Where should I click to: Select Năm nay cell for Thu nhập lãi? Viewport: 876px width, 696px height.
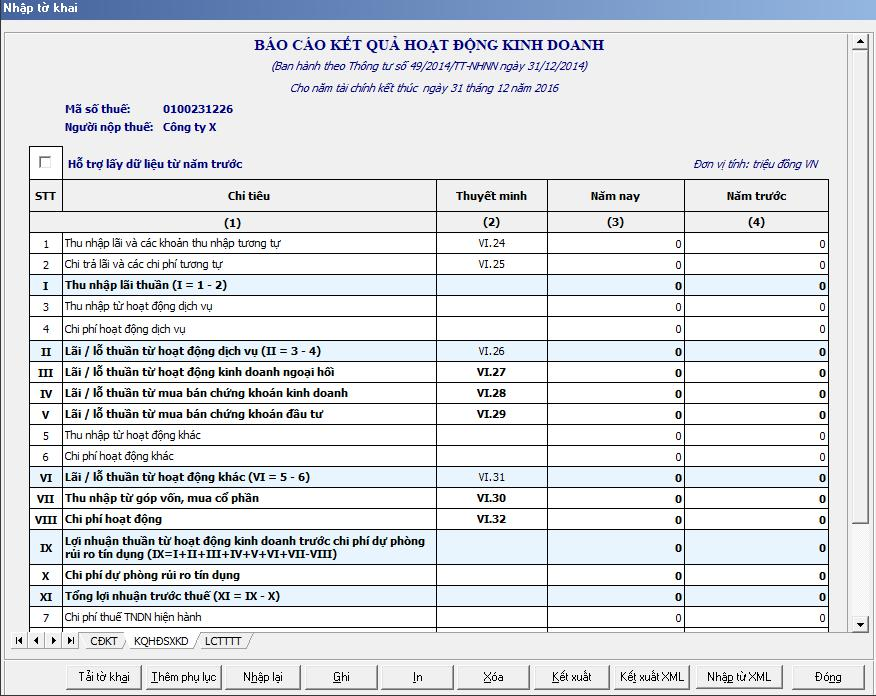point(615,243)
